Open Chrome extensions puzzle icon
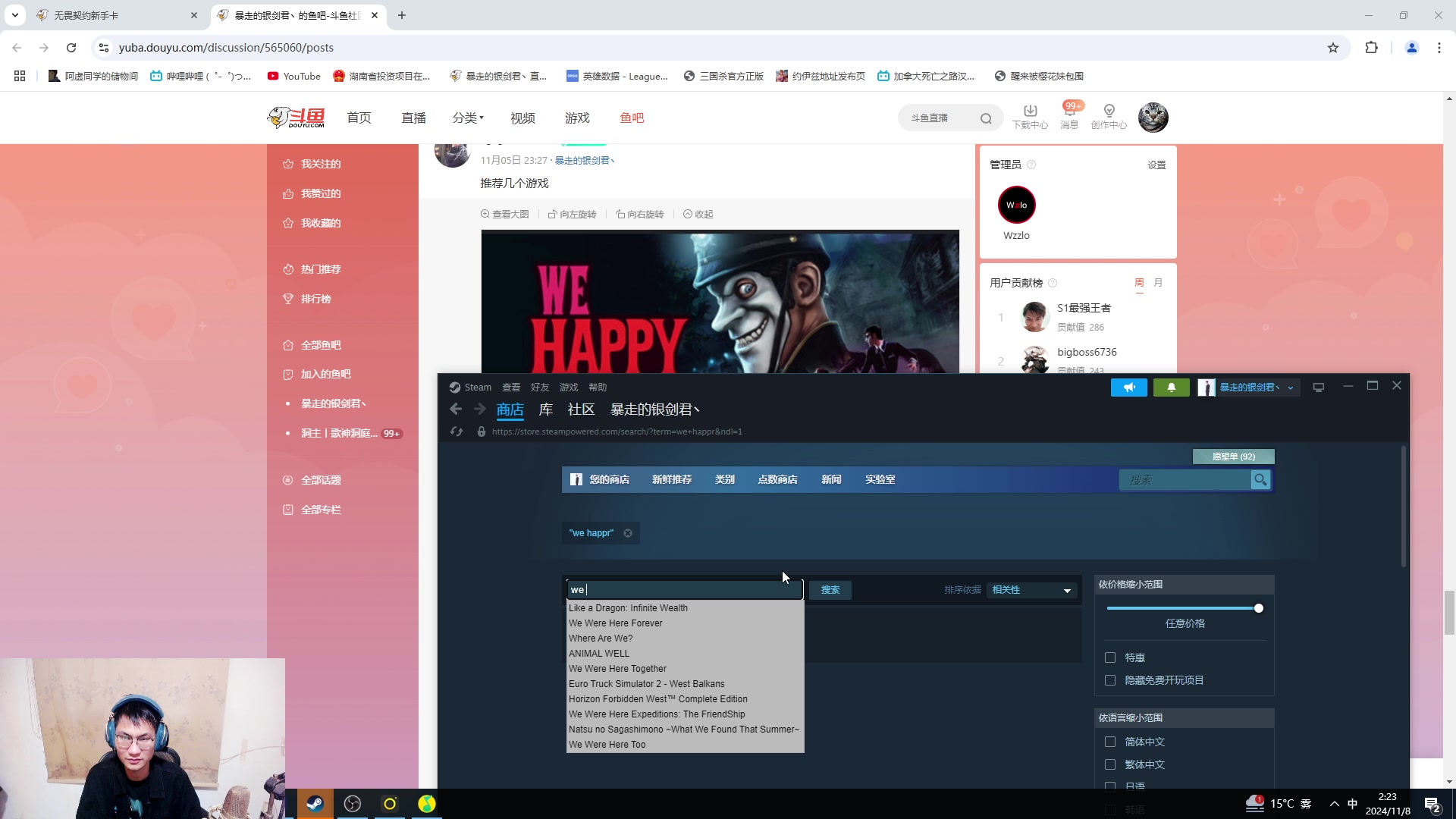 1371,48
